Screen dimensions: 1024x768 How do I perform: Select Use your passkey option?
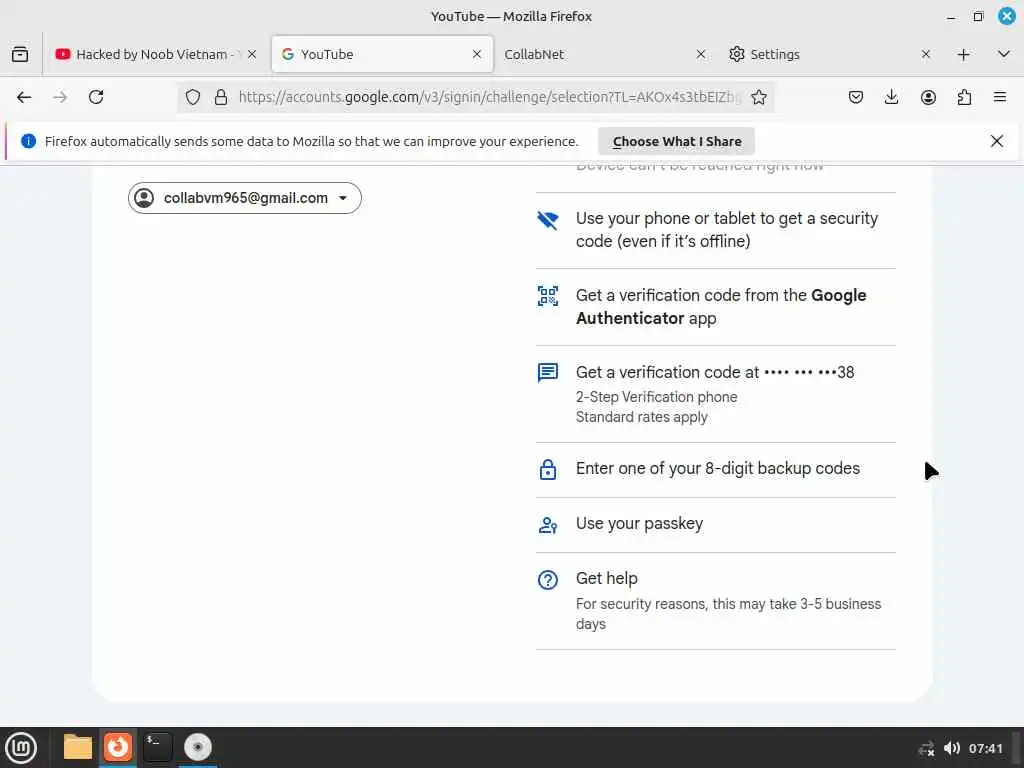tap(716, 524)
